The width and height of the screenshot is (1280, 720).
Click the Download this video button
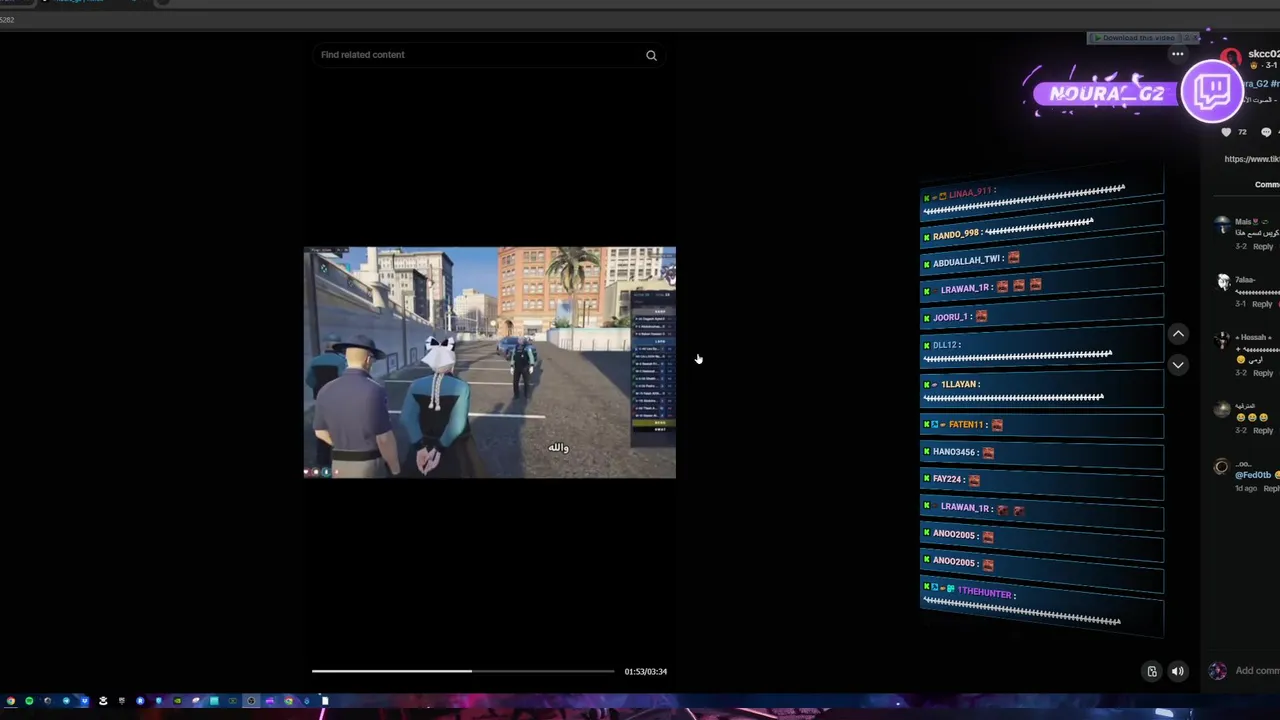click(x=1136, y=38)
